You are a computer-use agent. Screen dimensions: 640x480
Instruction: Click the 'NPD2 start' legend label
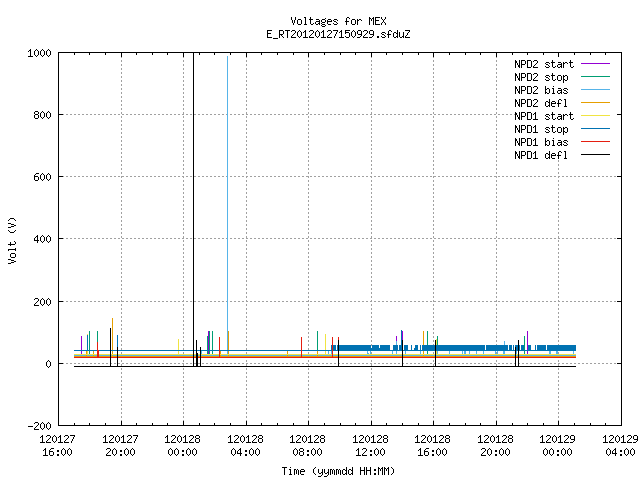pos(544,64)
